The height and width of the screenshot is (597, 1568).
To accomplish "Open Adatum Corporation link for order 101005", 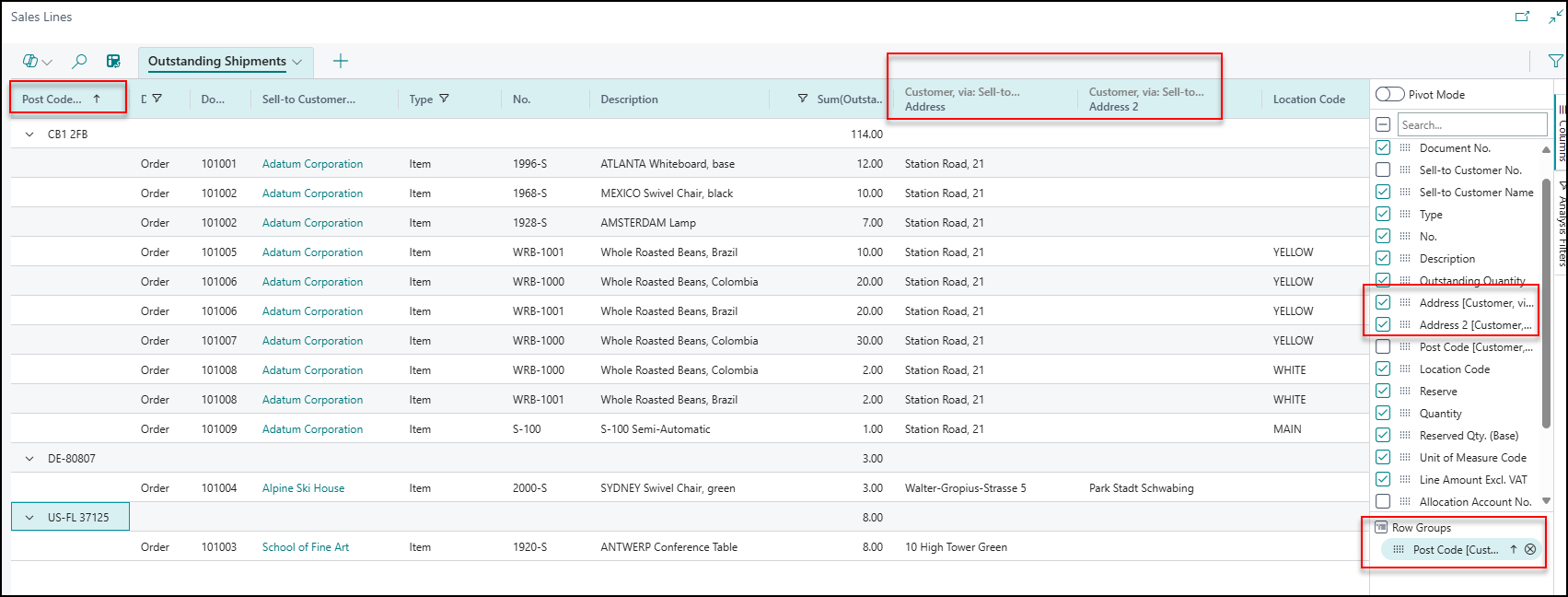I will tap(312, 252).
